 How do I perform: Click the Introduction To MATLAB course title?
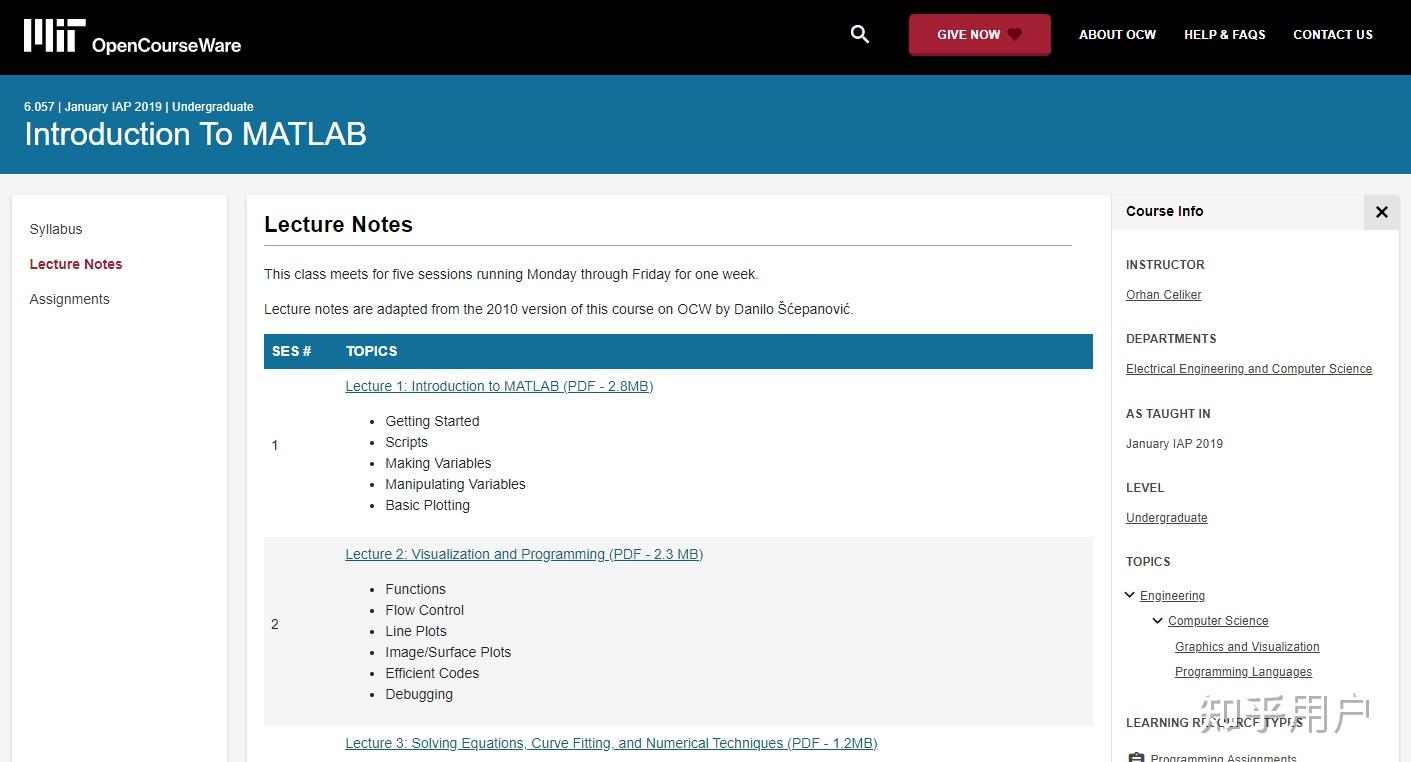coord(196,134)
